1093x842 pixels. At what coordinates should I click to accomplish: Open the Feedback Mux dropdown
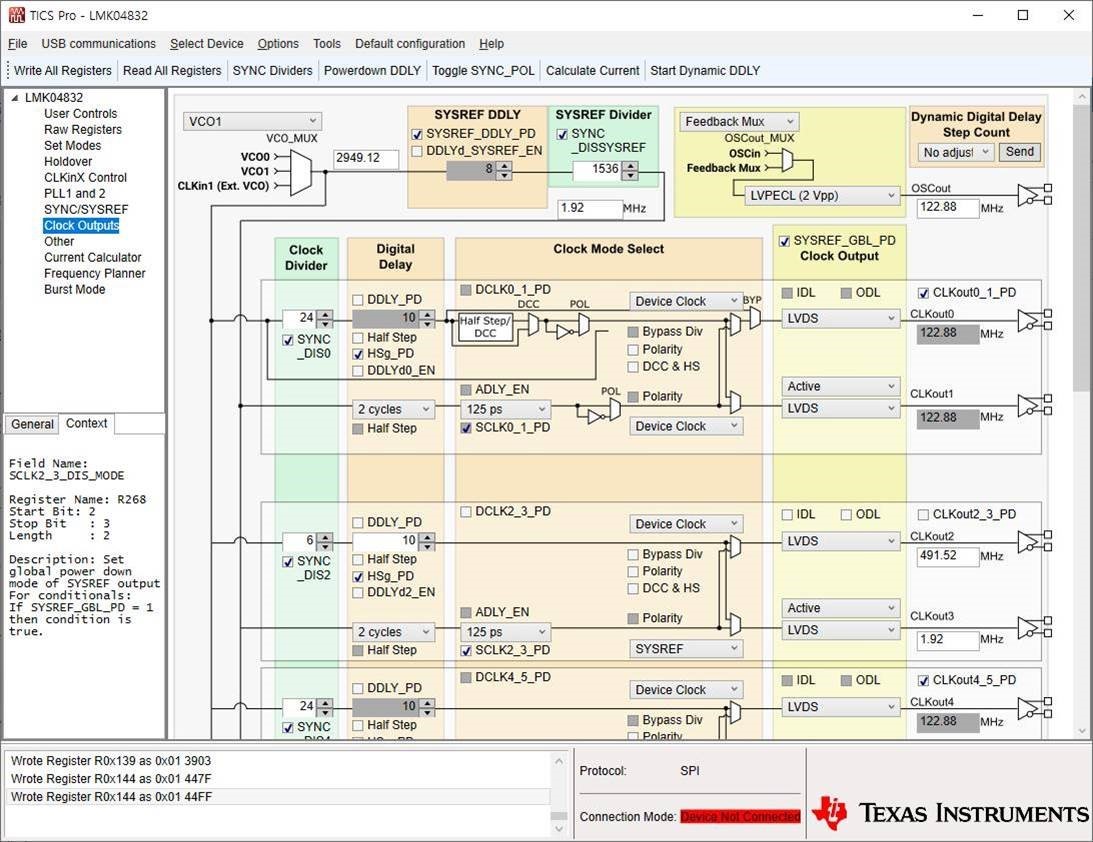(x=739, y=121)
